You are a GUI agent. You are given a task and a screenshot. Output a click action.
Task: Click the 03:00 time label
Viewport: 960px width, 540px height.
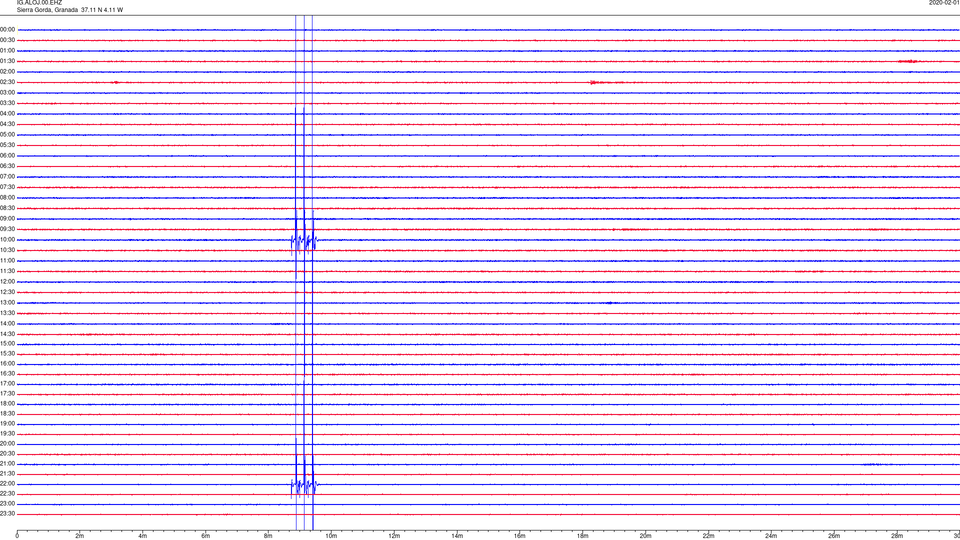[x=7, y=92]
